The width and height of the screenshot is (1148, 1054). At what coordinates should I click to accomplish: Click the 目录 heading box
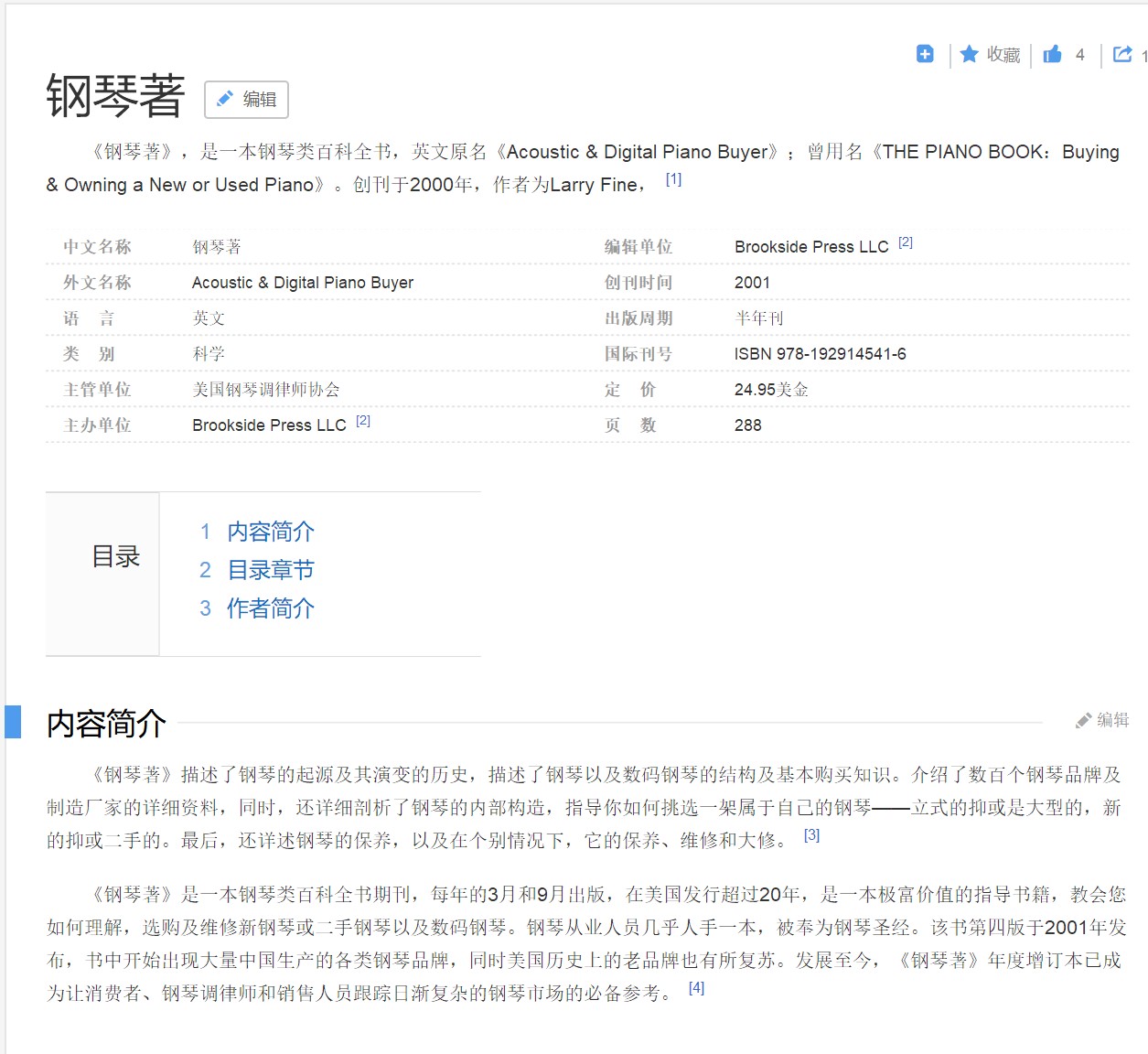(102, 574)
